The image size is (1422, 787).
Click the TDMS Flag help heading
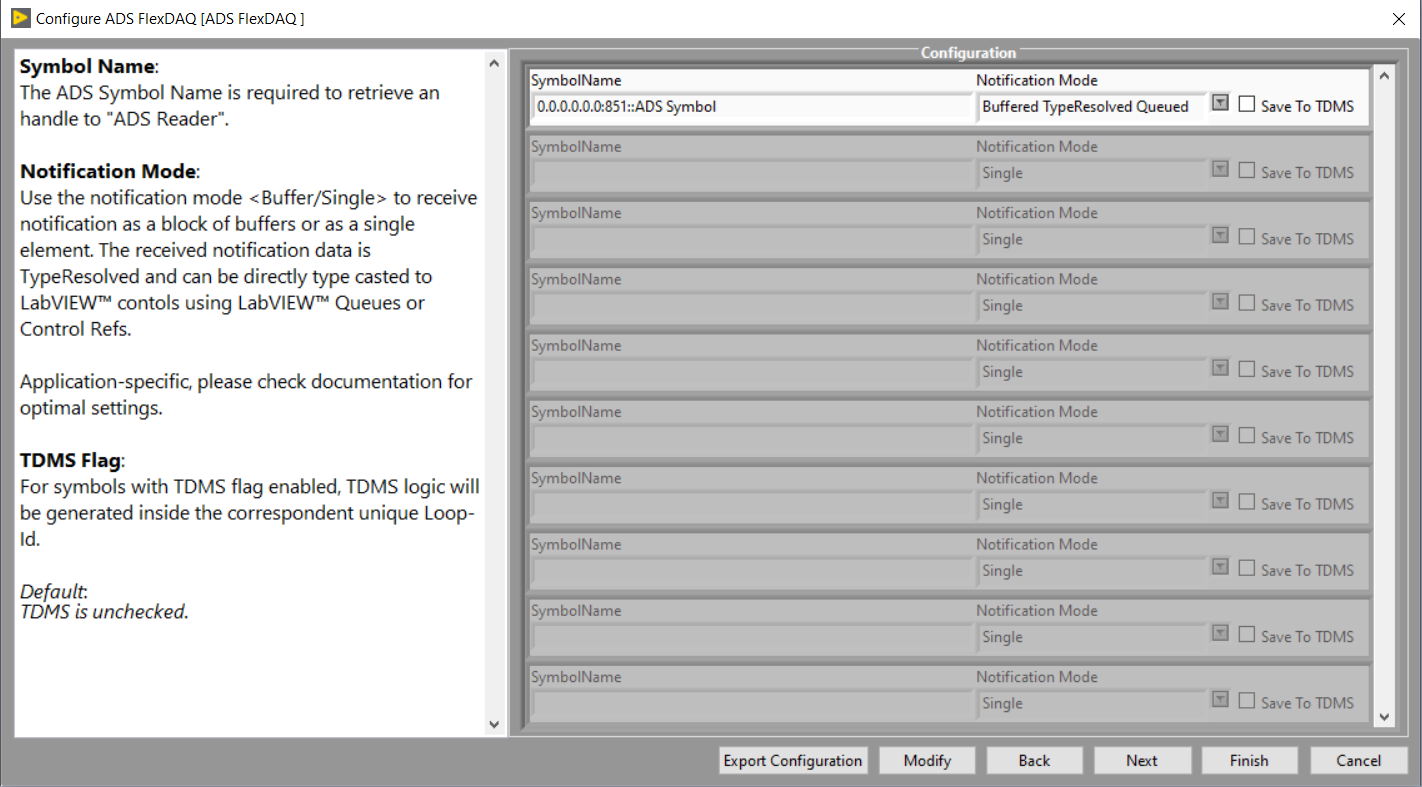coord(70,460)
